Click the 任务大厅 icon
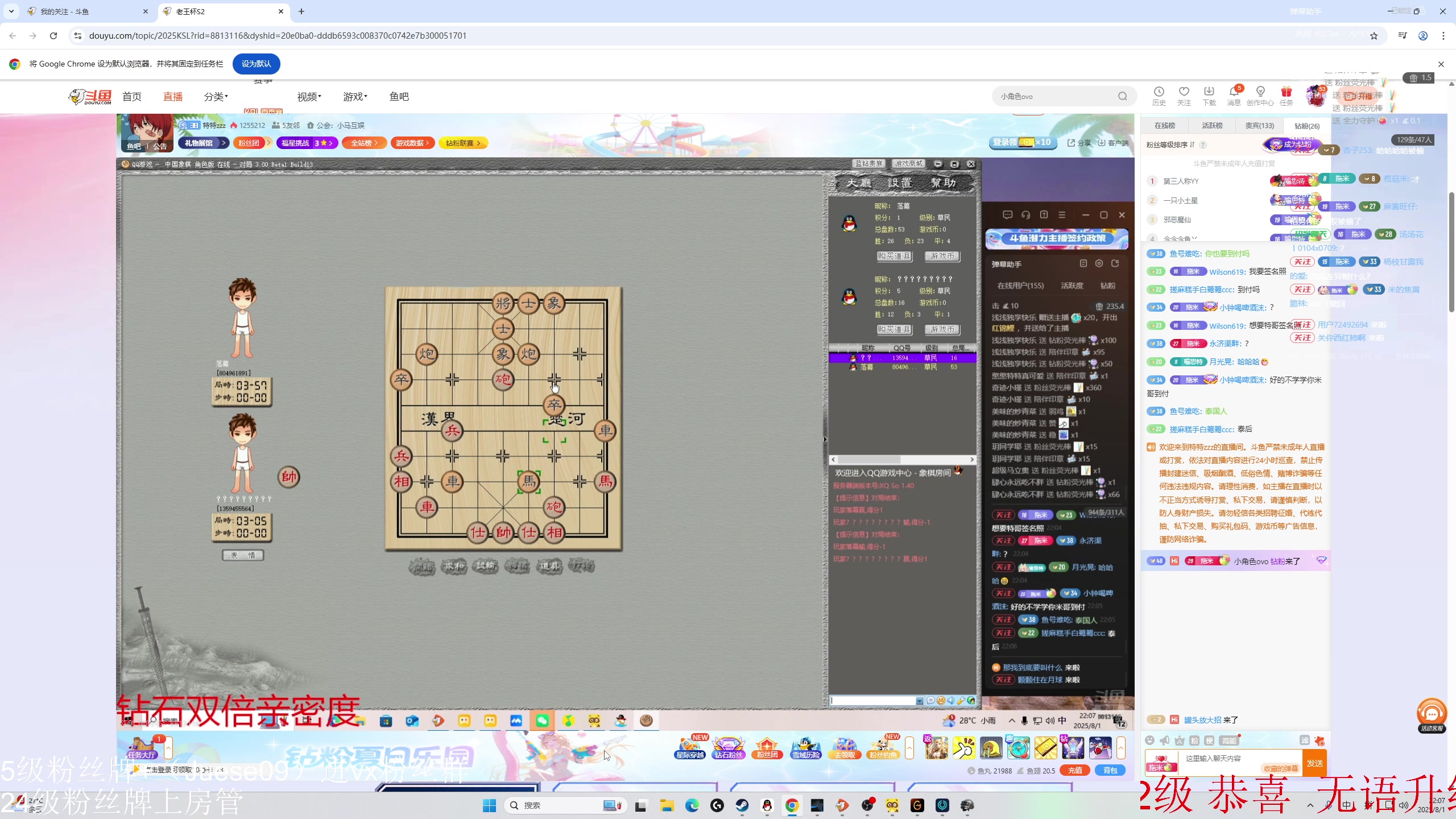The height and width of the screenshot is (819, 1456). (142, 747)
